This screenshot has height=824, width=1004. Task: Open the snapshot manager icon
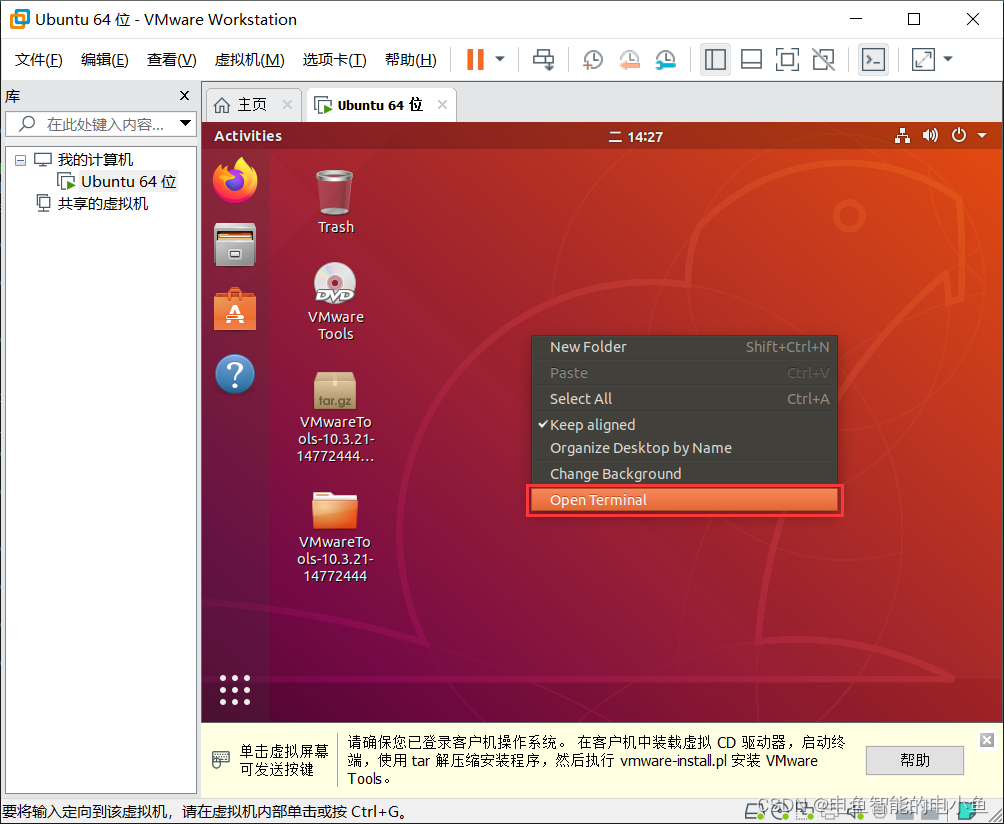click(x=666, y=60)
